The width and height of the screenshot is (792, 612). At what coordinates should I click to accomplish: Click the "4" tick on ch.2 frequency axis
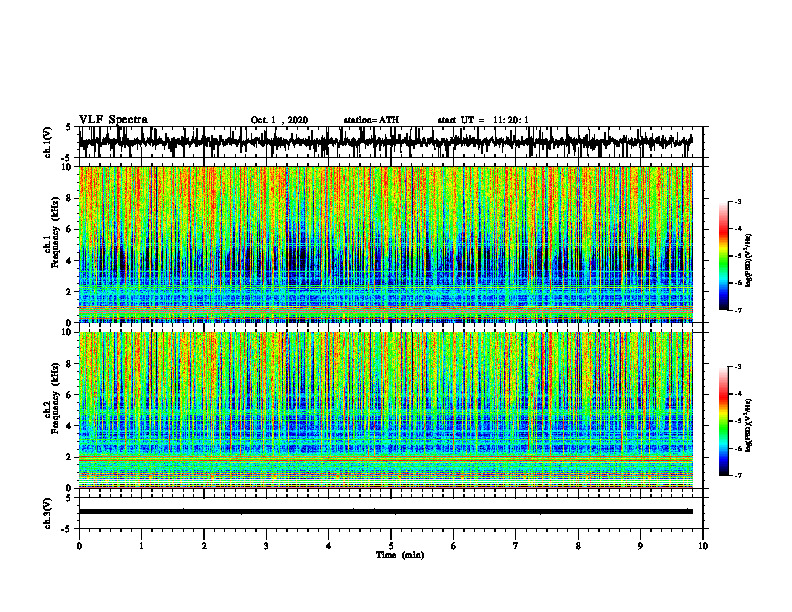pos(70,426)
